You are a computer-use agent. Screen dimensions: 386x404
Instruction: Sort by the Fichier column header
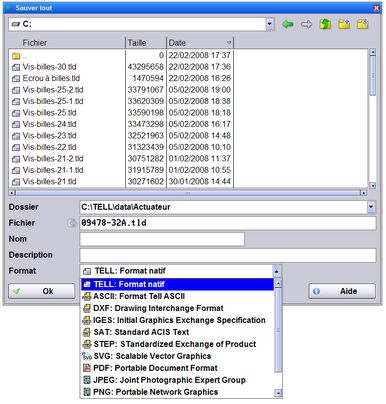click(x=67, y=43)
